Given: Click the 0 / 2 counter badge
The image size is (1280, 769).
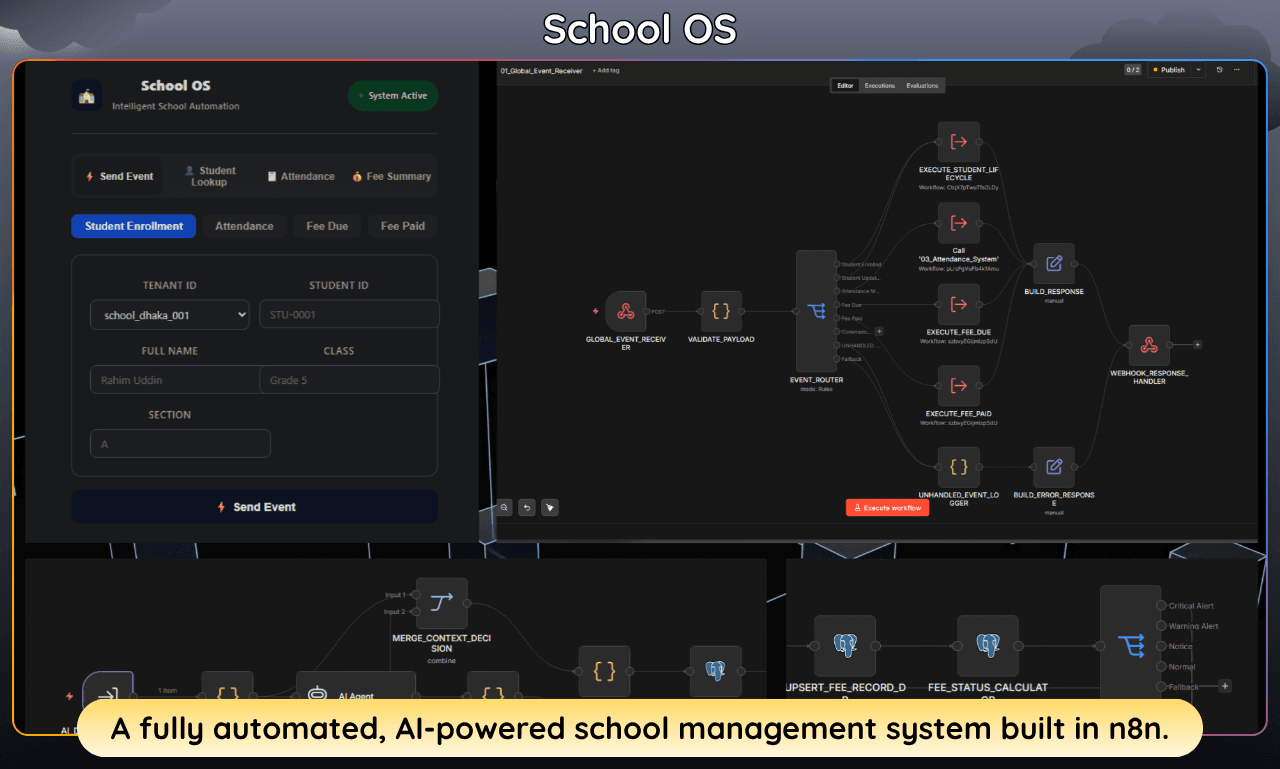Looking at the screenshot, I should pos(1132,70).
